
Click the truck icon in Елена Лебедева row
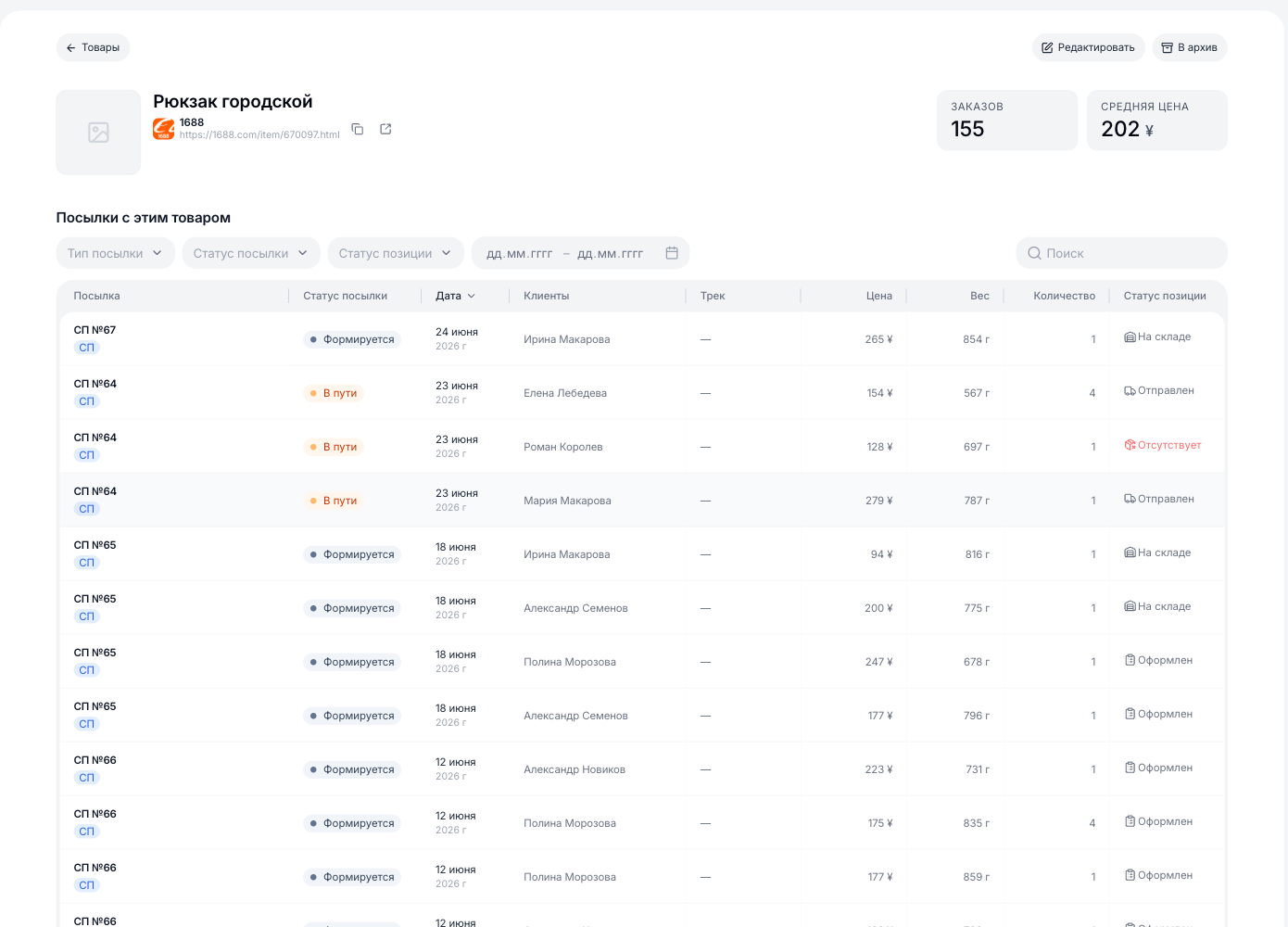pos(1130,391)
